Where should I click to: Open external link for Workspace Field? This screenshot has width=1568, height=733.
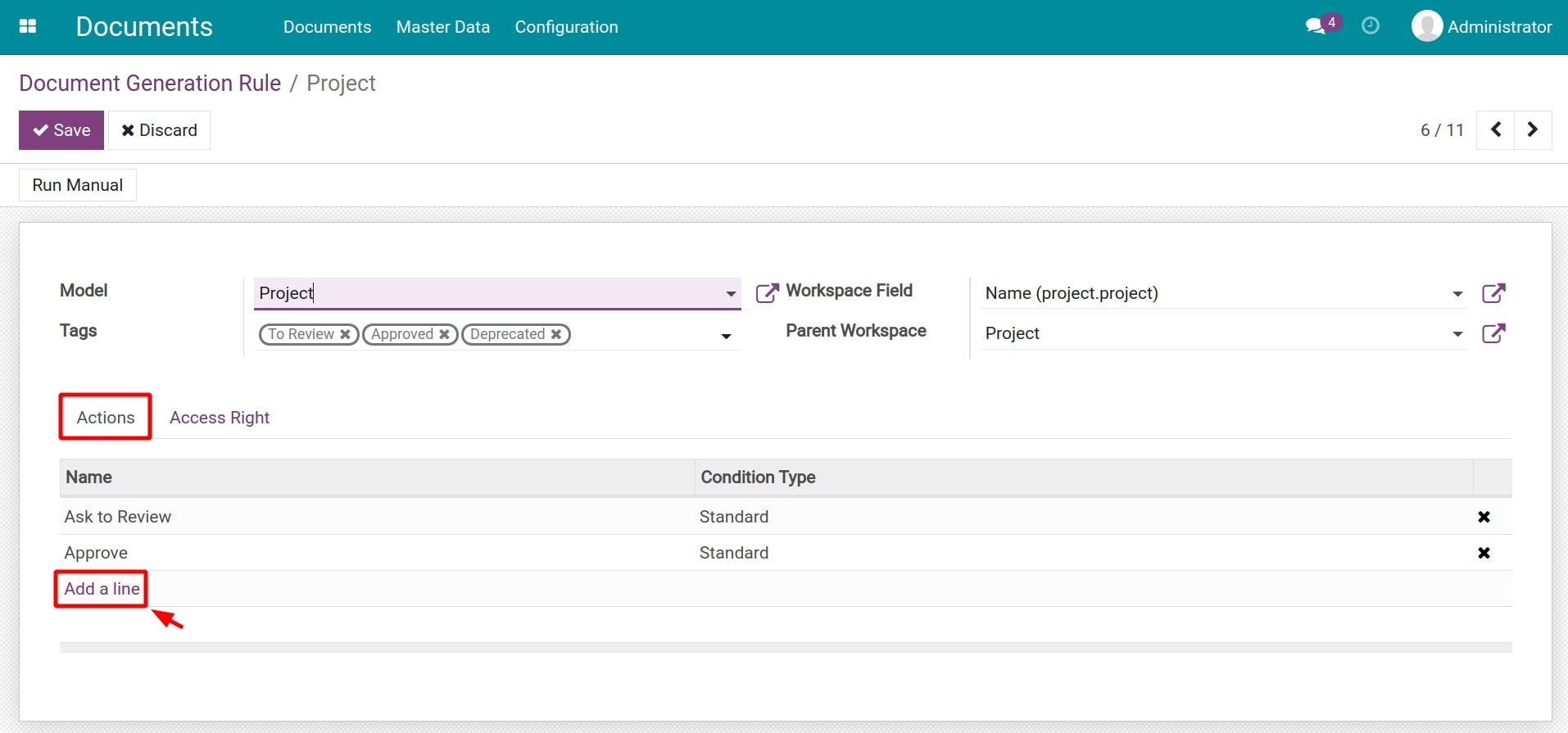point(1493,293)
